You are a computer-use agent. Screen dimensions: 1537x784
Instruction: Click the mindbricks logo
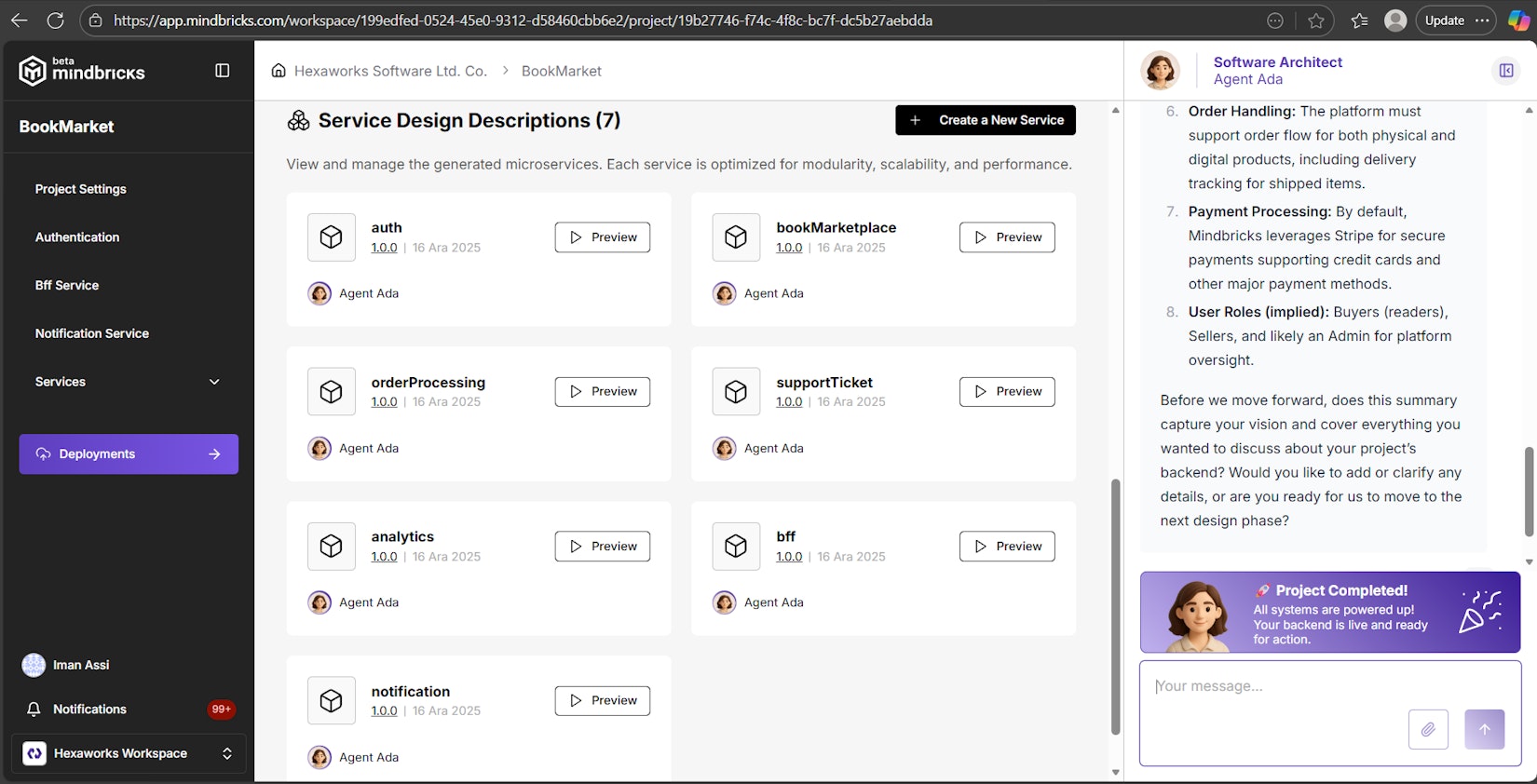coord(82,71)
